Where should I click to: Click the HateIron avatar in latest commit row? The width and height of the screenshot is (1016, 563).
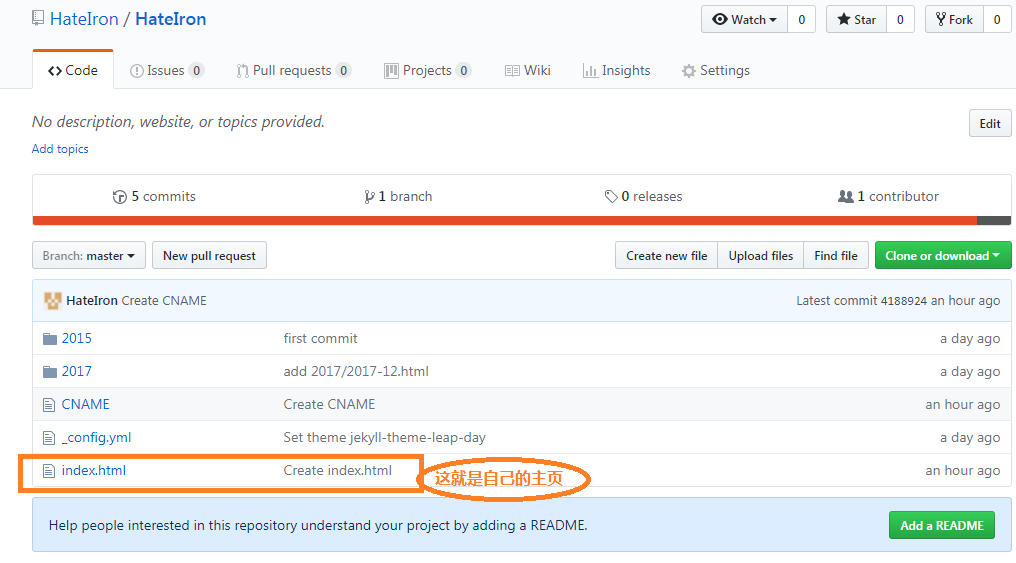click(x=52, y=301)
